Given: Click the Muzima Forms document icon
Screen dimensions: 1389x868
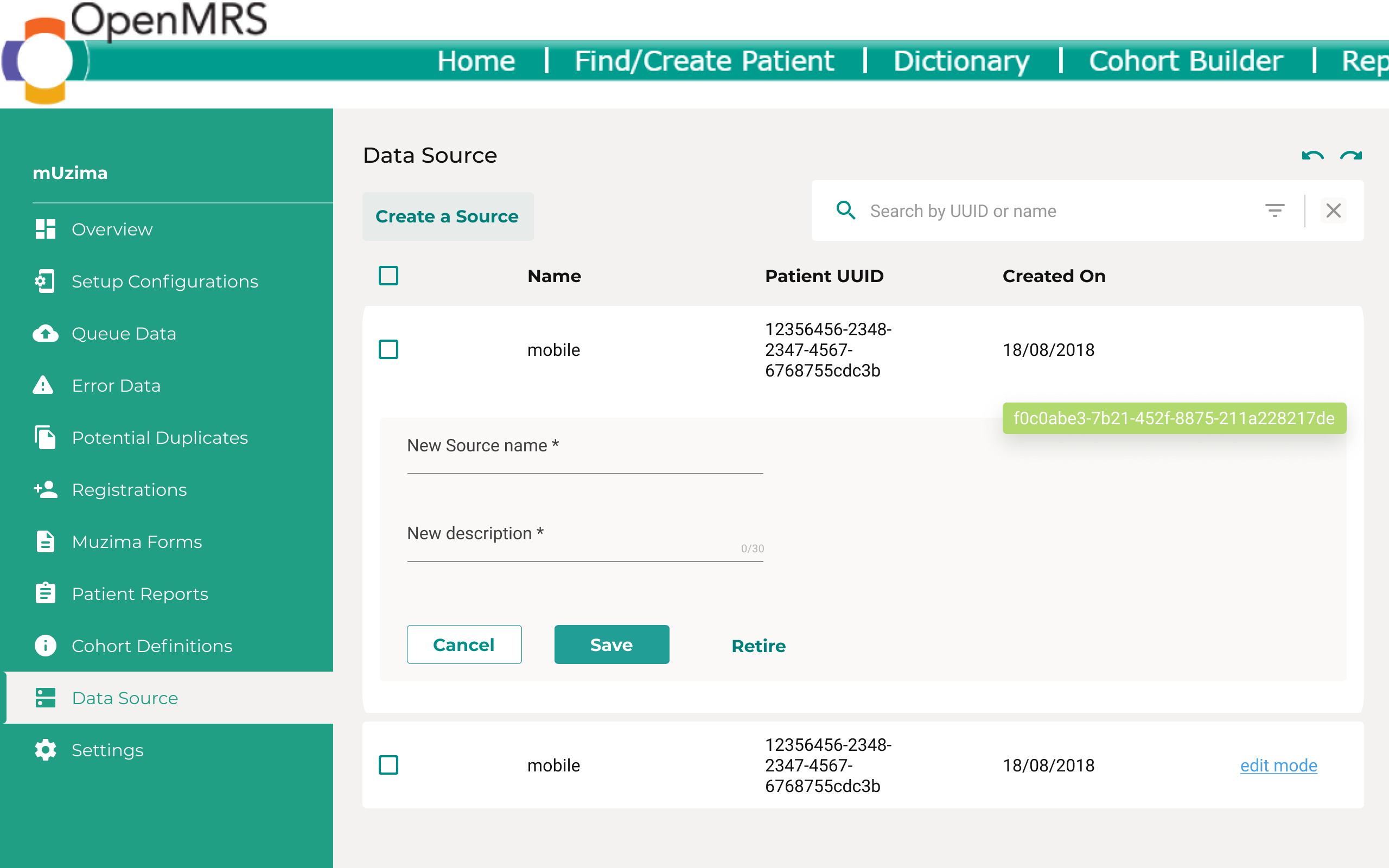Looking at the screenshot, I should [46, 541].
